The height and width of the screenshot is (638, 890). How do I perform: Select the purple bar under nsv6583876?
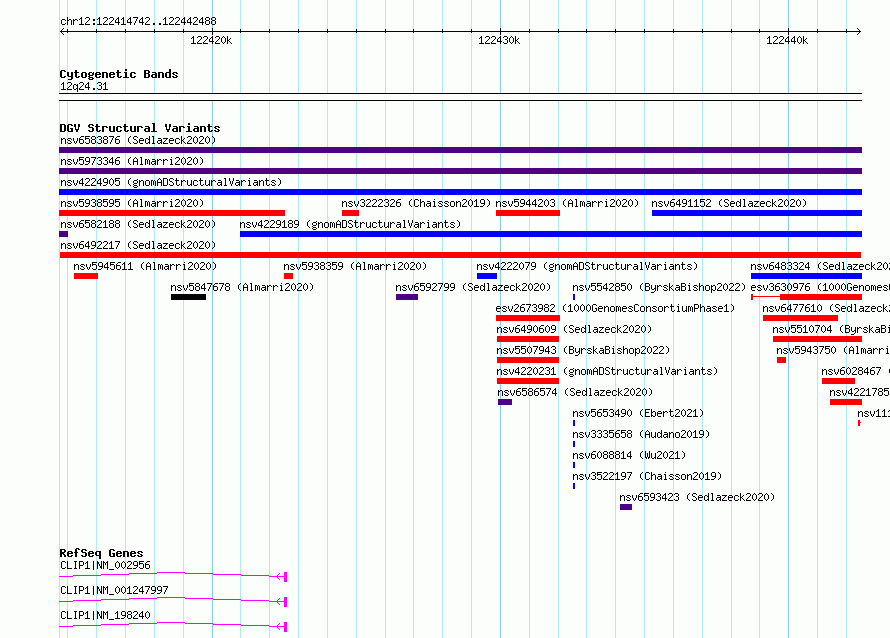point(460,150)
